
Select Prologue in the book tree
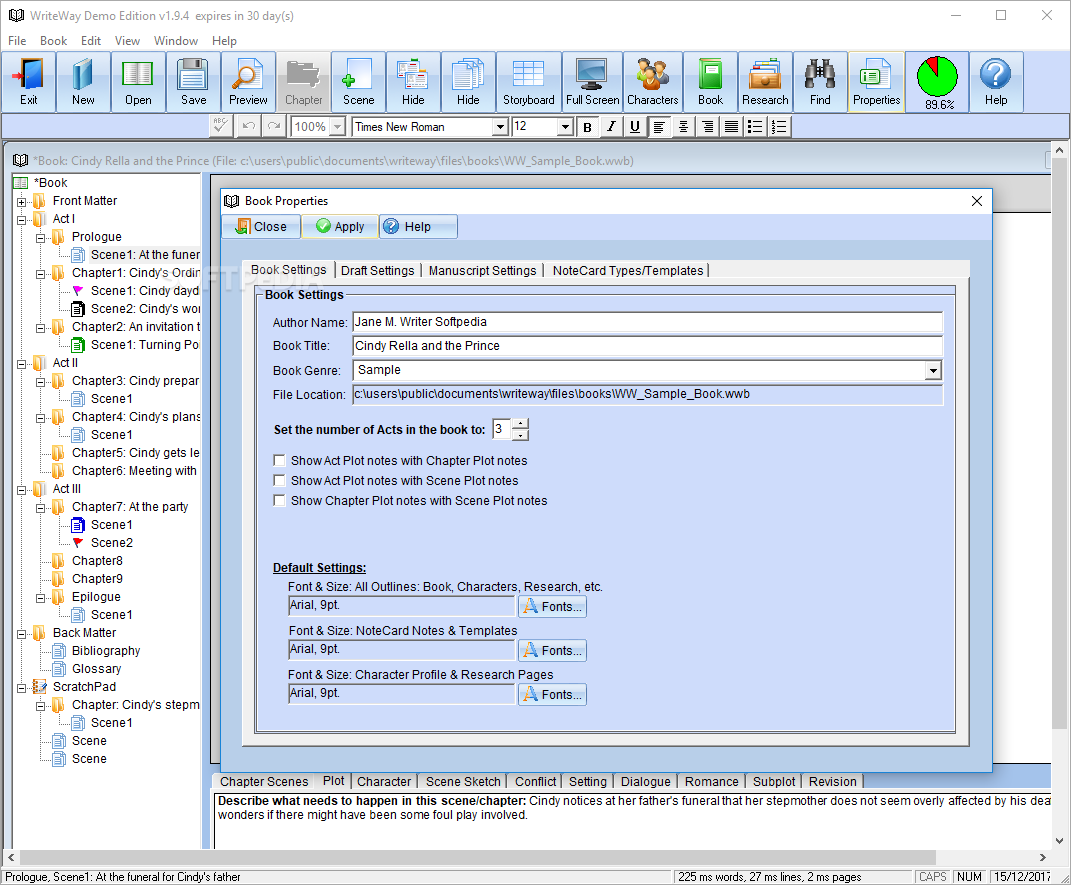coord(96,237)
